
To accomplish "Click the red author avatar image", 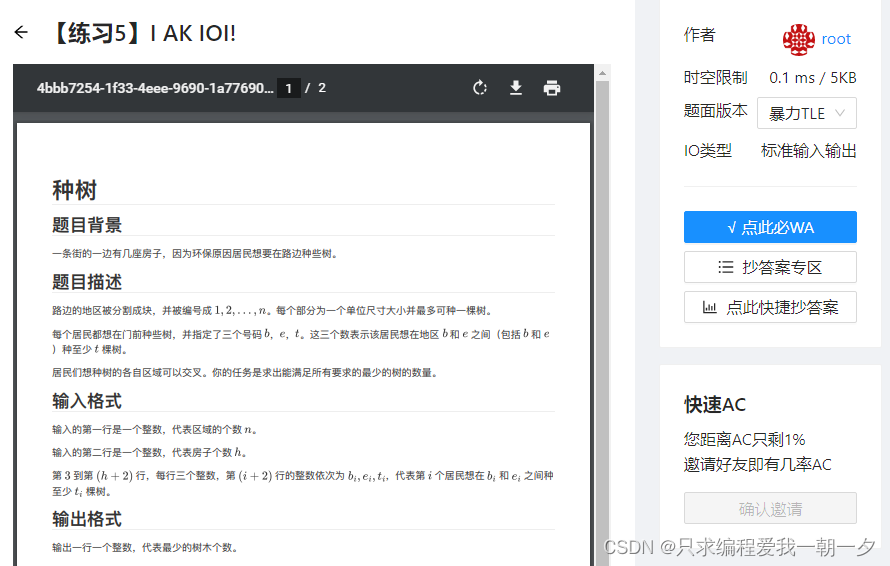I will tap(799, 39).
